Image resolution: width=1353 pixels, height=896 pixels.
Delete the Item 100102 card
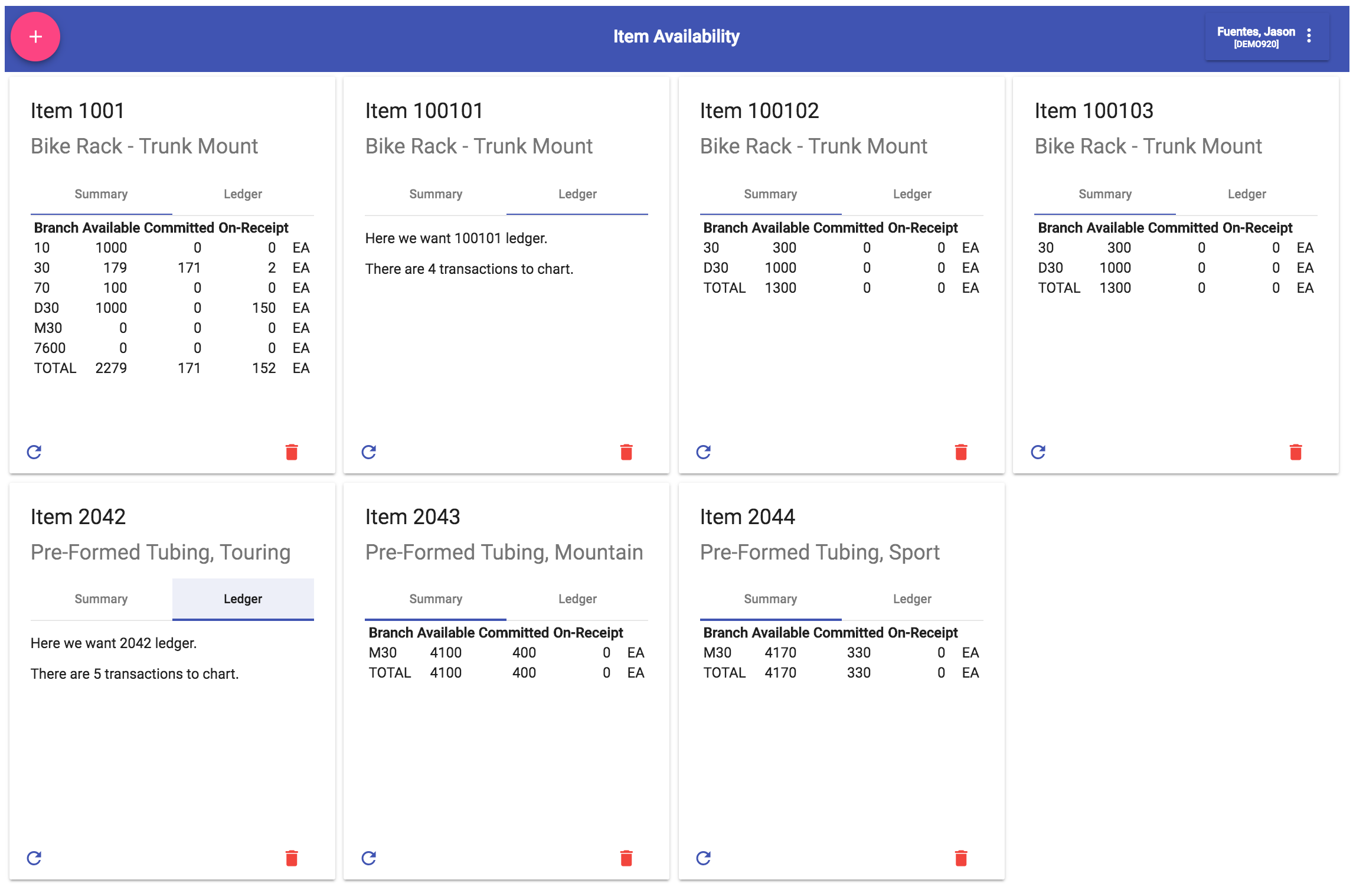coord(961,452)
